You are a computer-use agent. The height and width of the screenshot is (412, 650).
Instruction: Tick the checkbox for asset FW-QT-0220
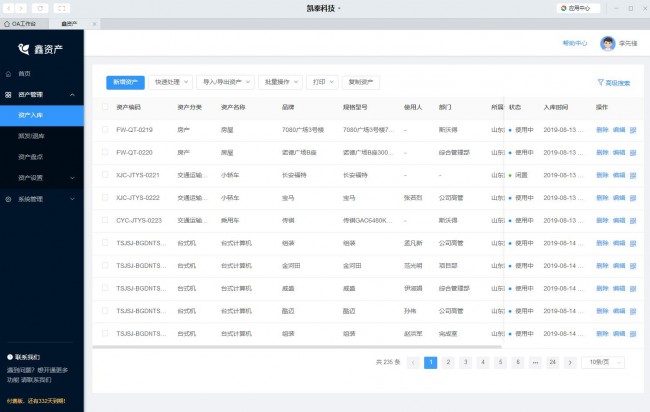106,152
